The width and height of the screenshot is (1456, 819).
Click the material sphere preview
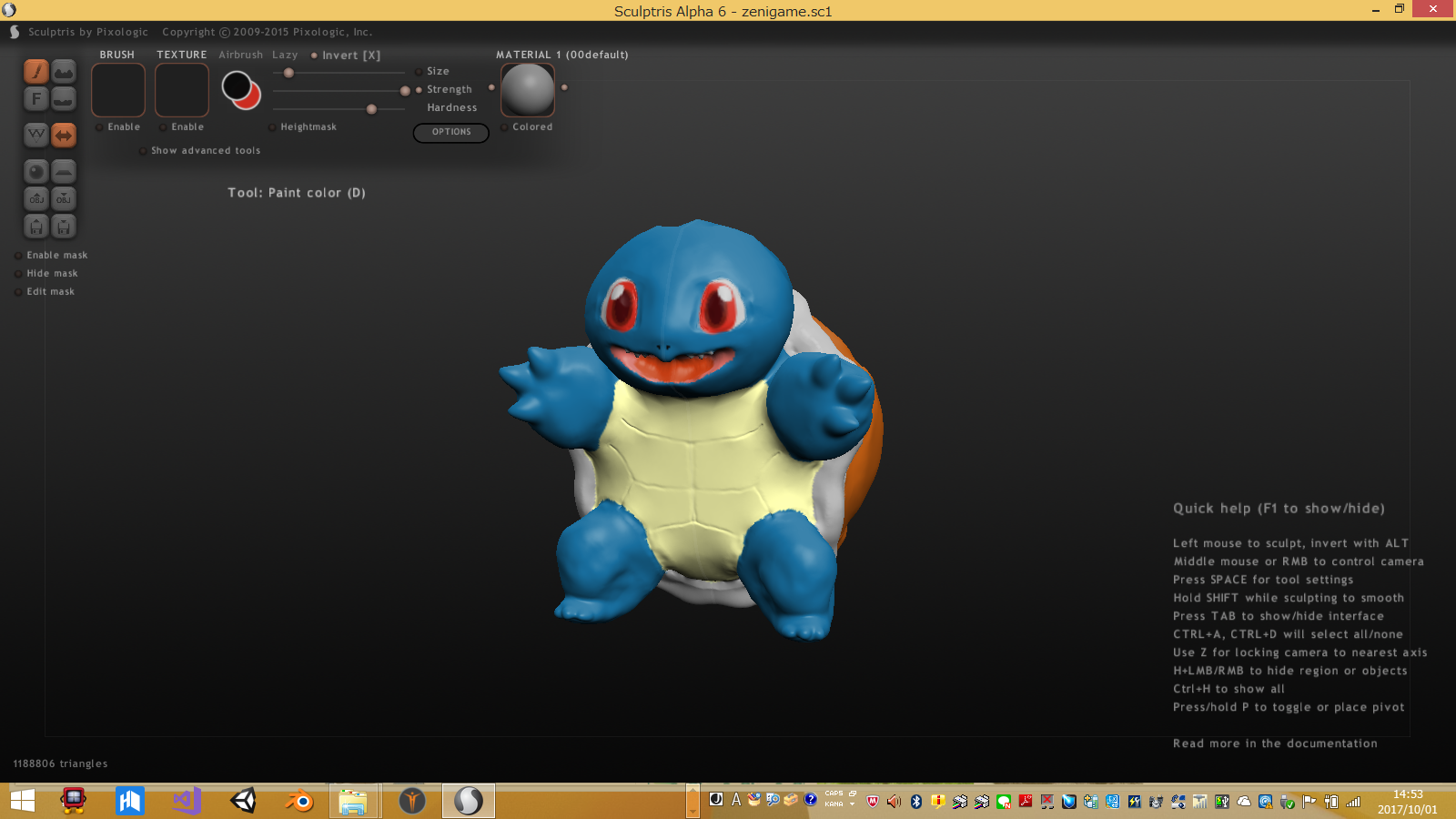coord(528,90)
